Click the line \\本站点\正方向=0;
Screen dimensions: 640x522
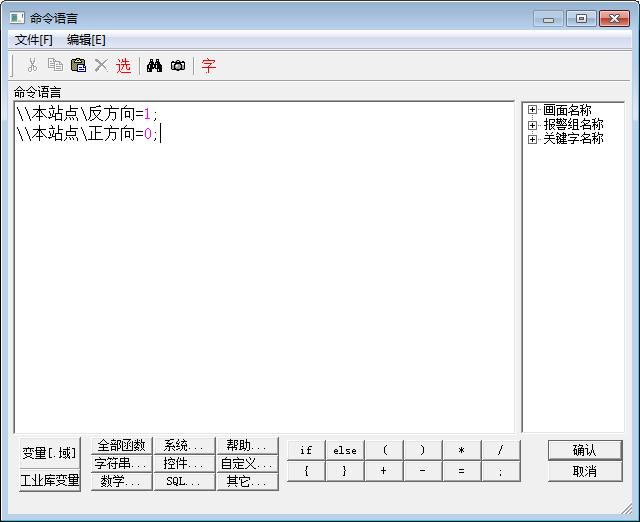(87, 133)
